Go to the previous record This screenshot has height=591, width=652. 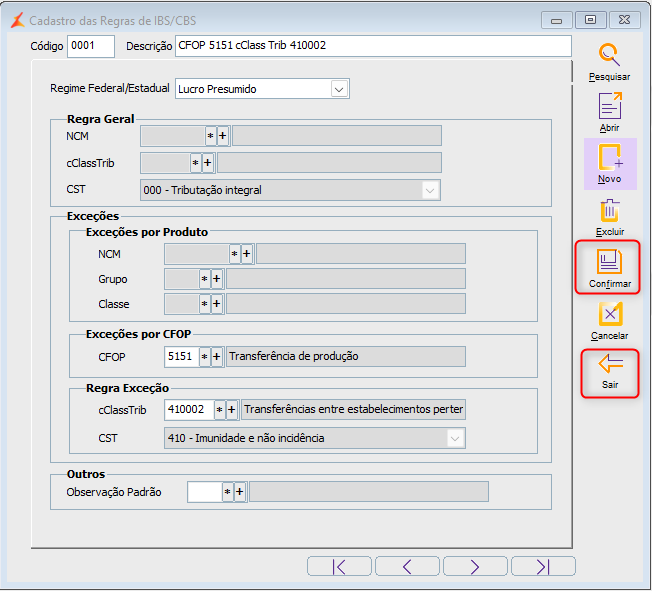[407, 566]
